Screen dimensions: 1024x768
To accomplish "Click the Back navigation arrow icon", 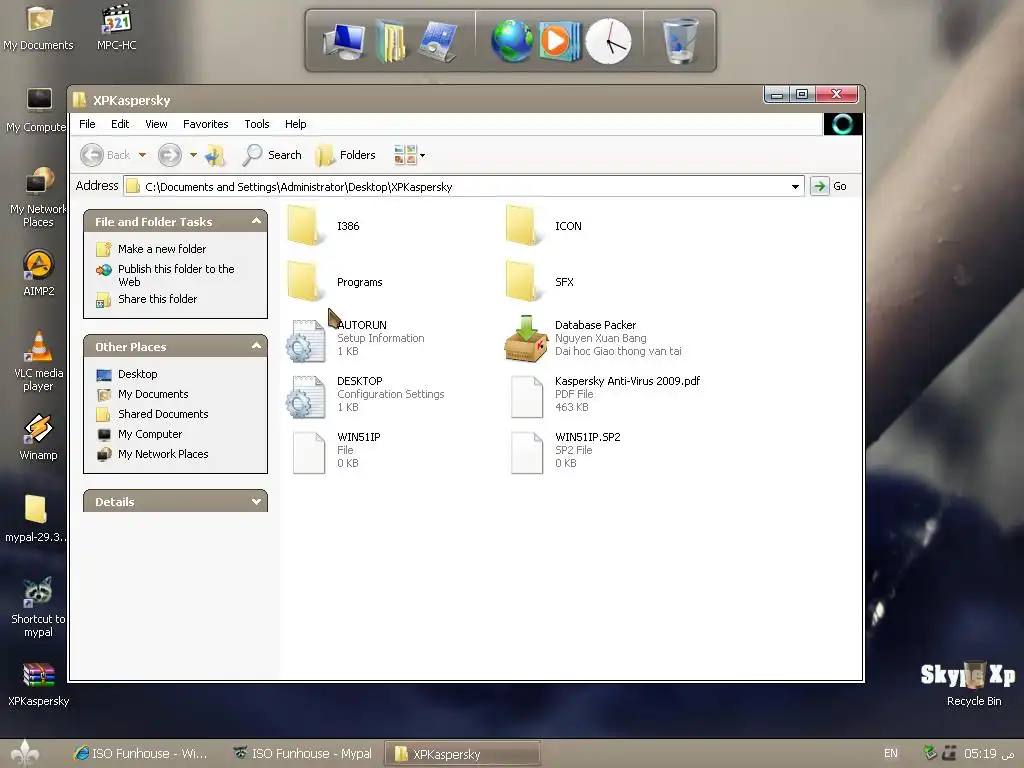I will 92,155.
